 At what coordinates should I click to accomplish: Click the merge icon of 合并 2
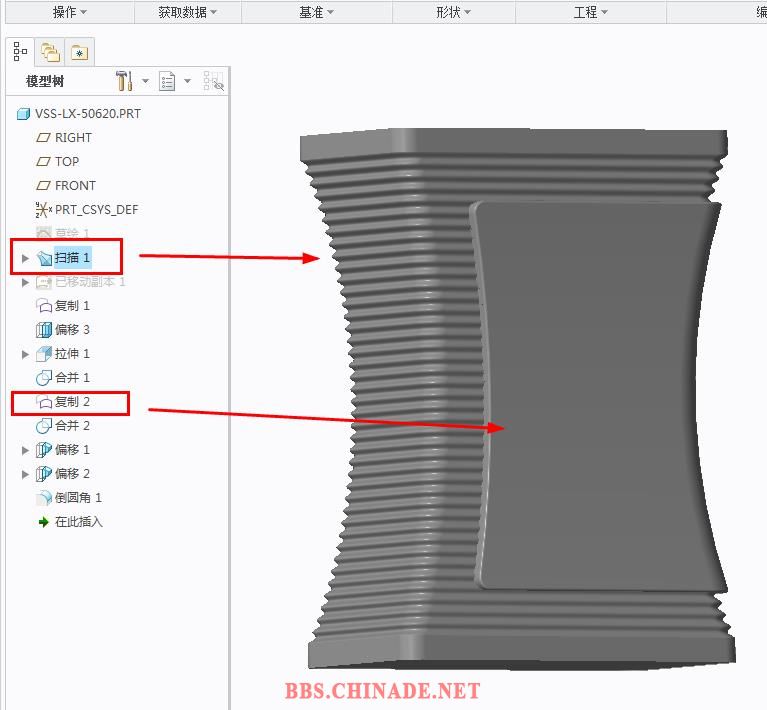[x=44, y=426]
